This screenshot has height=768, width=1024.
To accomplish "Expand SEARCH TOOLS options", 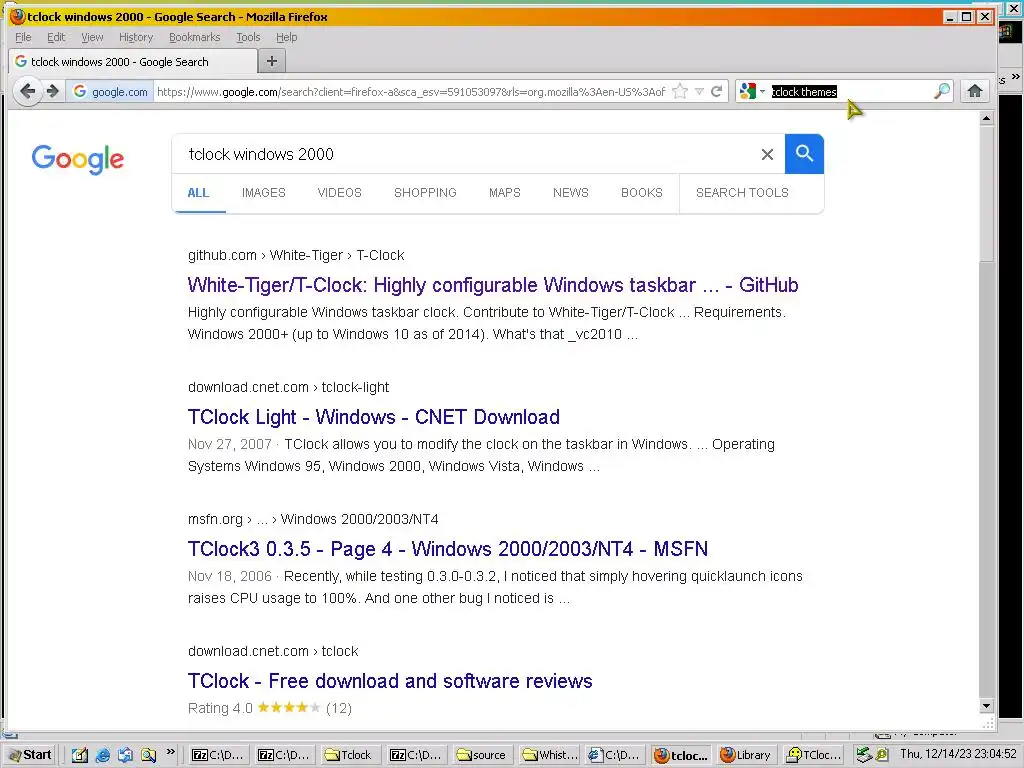I will coord(742,193).
